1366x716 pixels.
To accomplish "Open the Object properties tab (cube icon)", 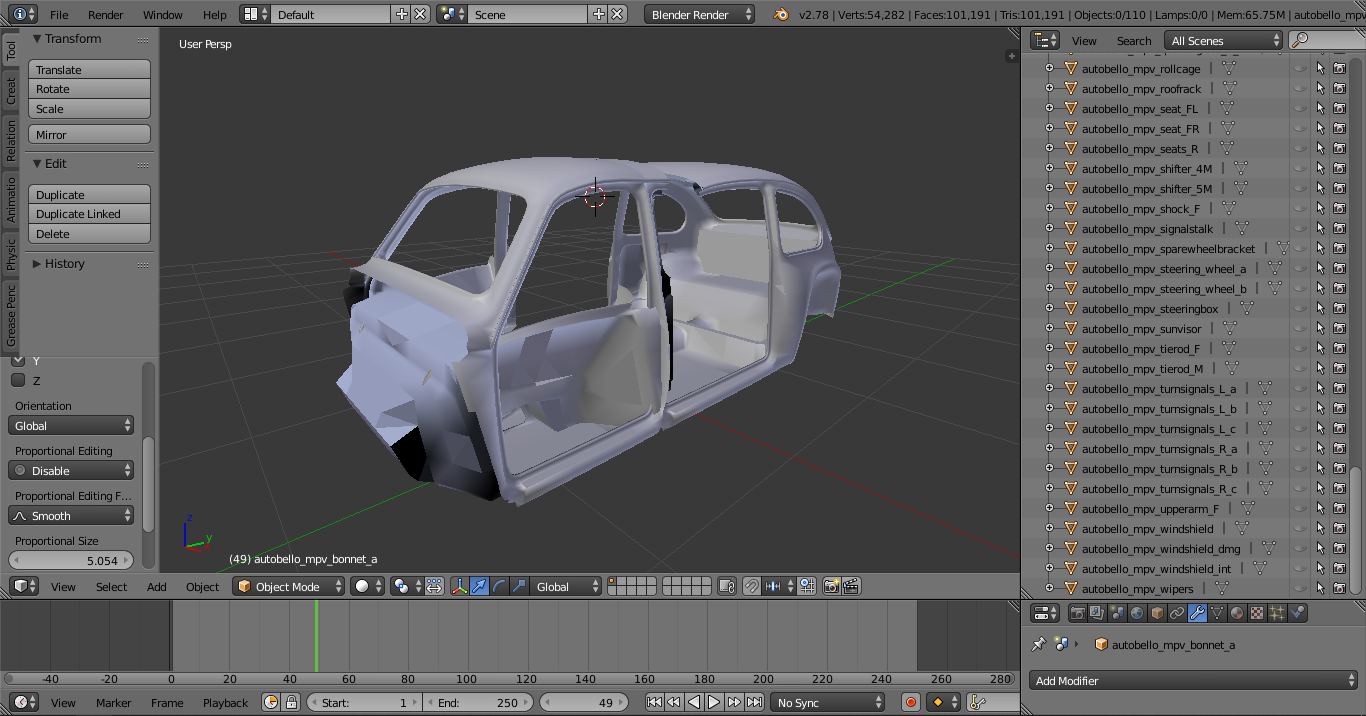I will click(x=1157, y=613).
